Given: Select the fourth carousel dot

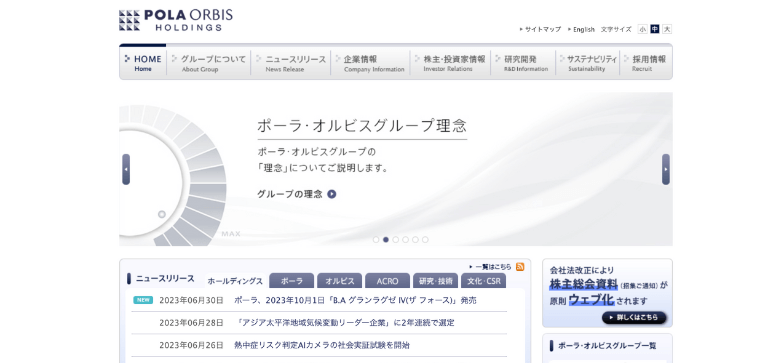Looking at the screenshot, I should [405, 240].
